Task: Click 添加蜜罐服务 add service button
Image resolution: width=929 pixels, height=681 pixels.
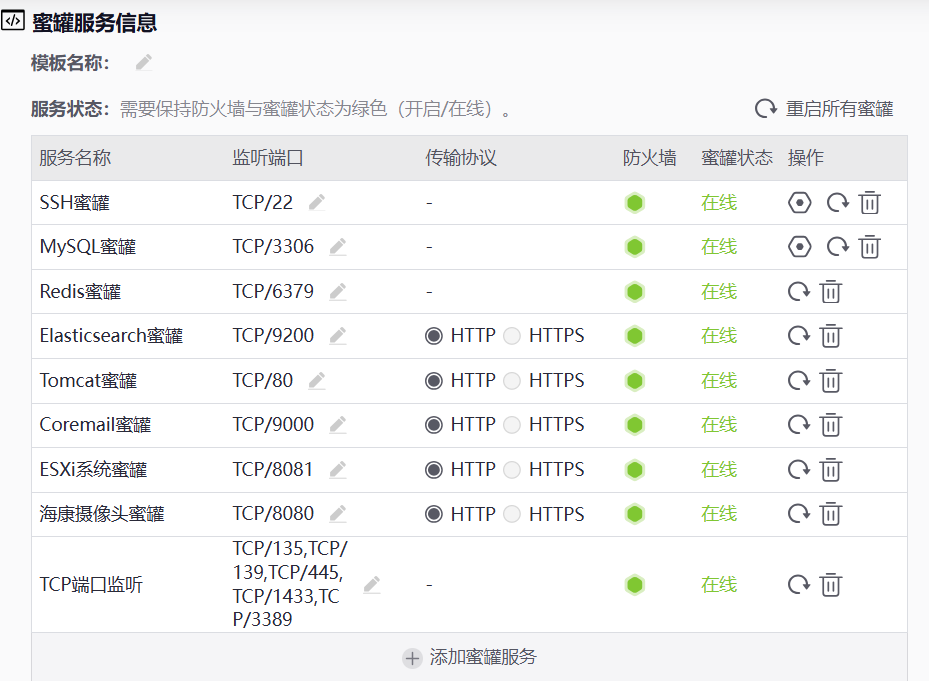Action: coord(469,657)
